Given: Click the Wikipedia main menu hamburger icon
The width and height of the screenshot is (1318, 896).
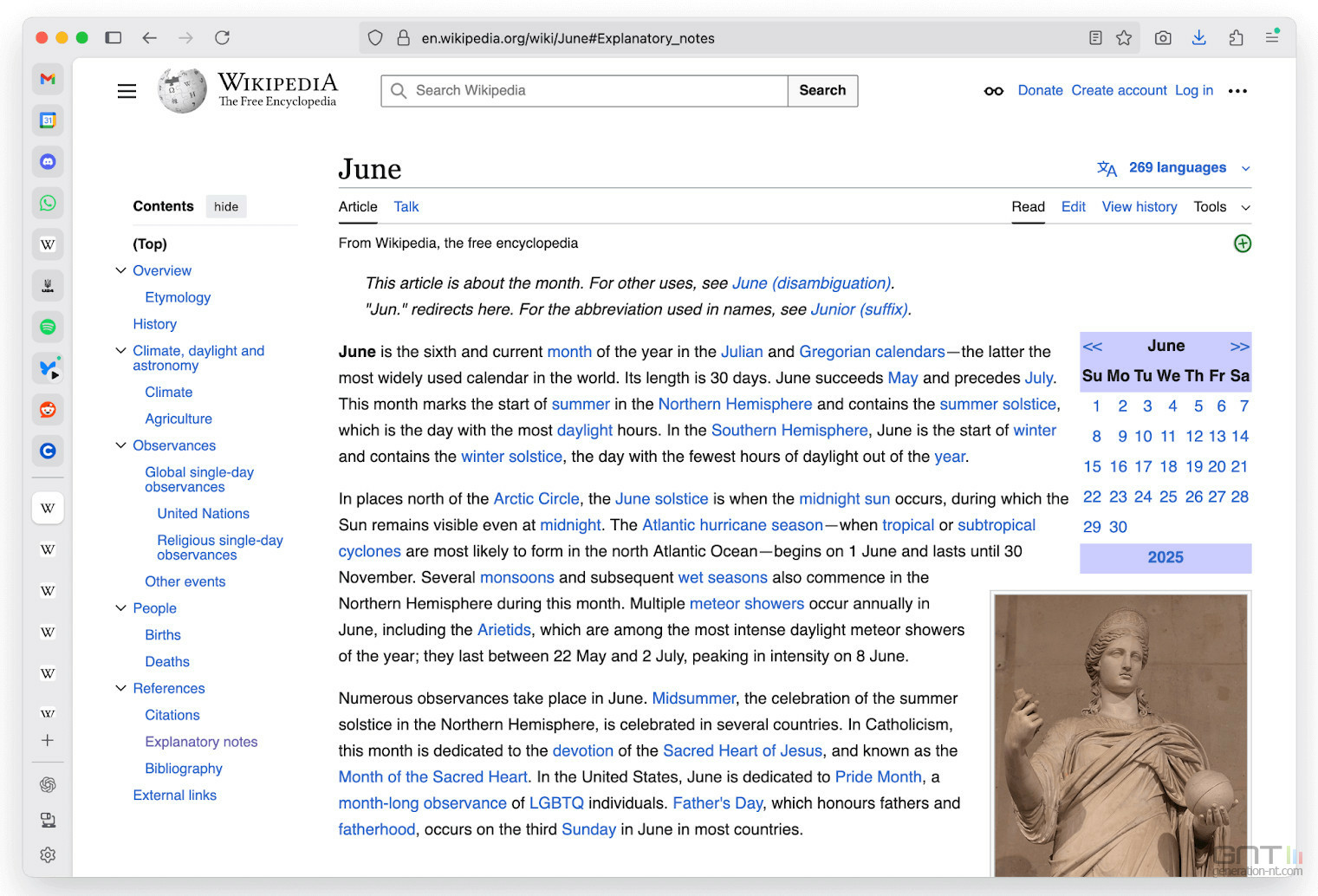Looking at the screenshot, I should [x=127, y=91].
